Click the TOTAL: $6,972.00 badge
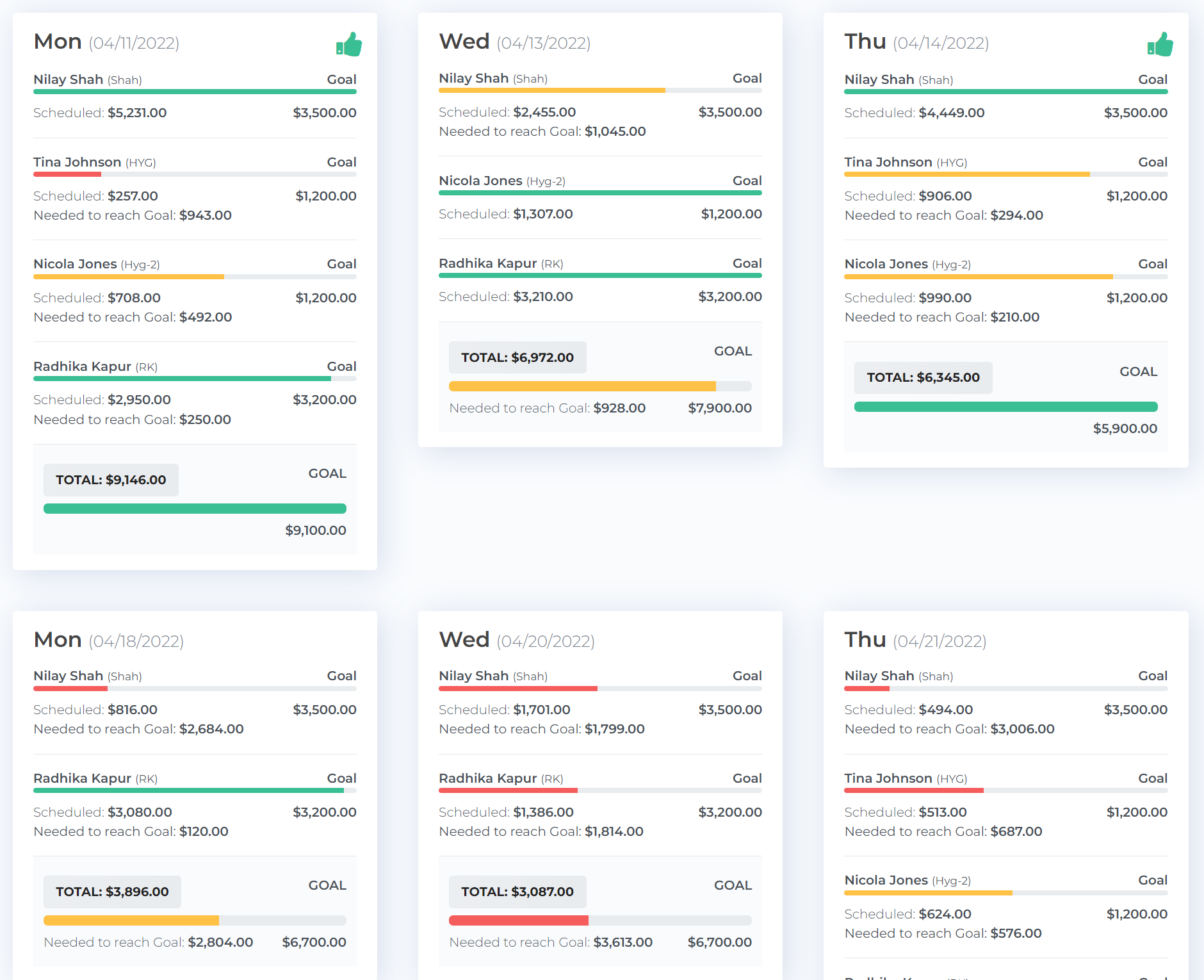Screen dimensions: 1204x980 517,357
